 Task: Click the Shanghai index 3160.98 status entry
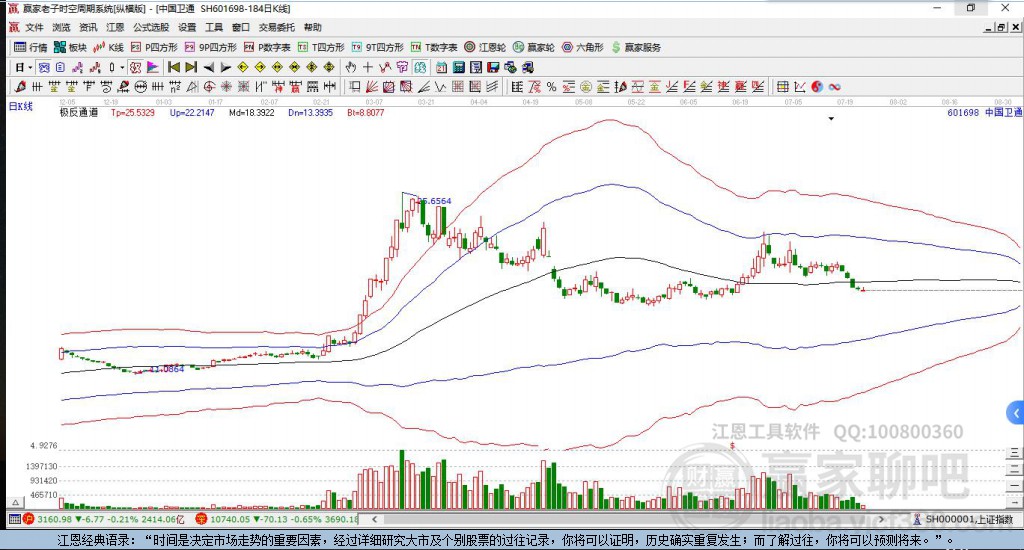pos(104,519)
